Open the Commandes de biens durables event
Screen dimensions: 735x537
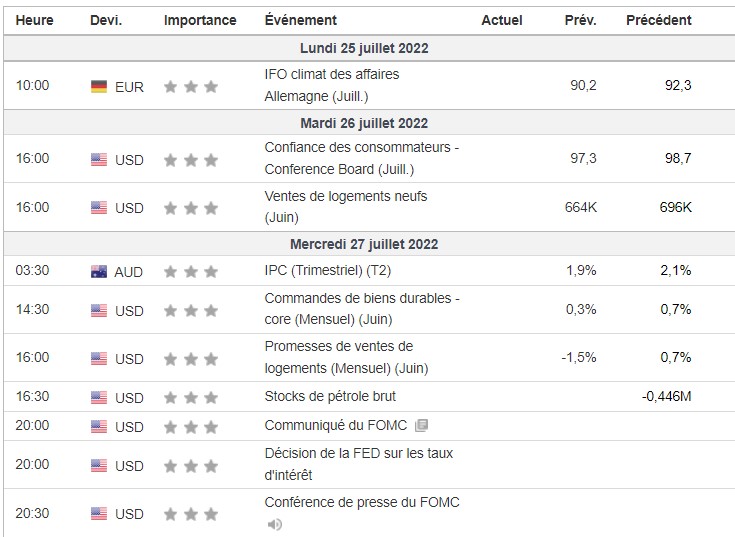click(361, 308)
